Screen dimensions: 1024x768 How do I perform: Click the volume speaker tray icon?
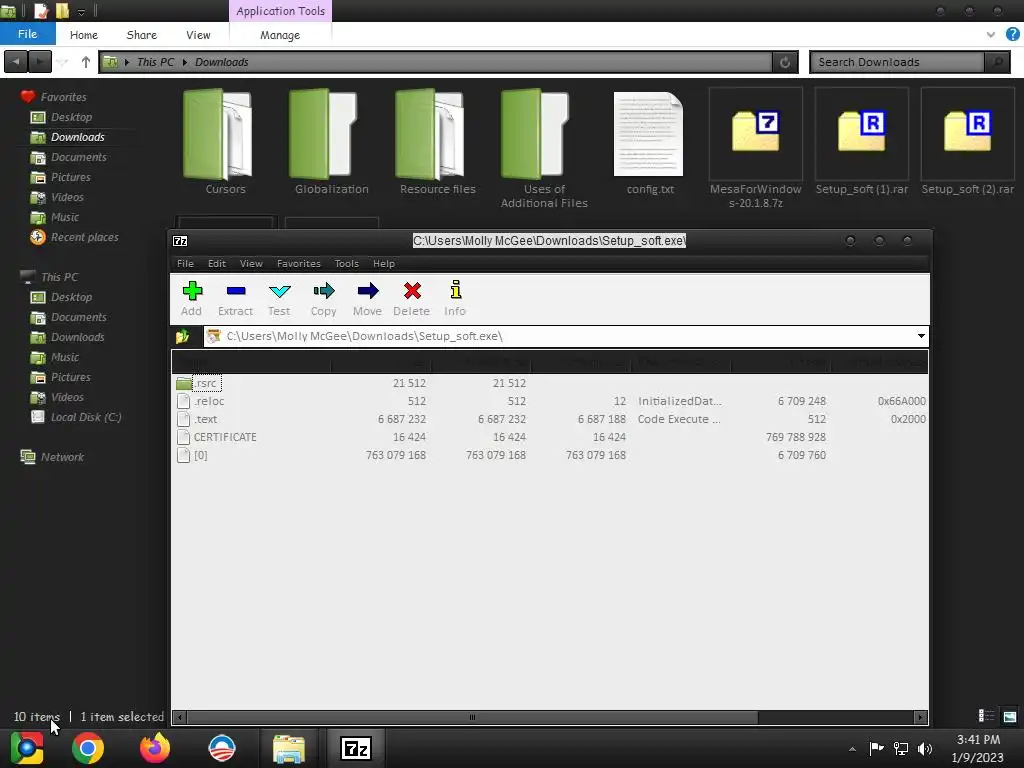[x=925, y=748]
